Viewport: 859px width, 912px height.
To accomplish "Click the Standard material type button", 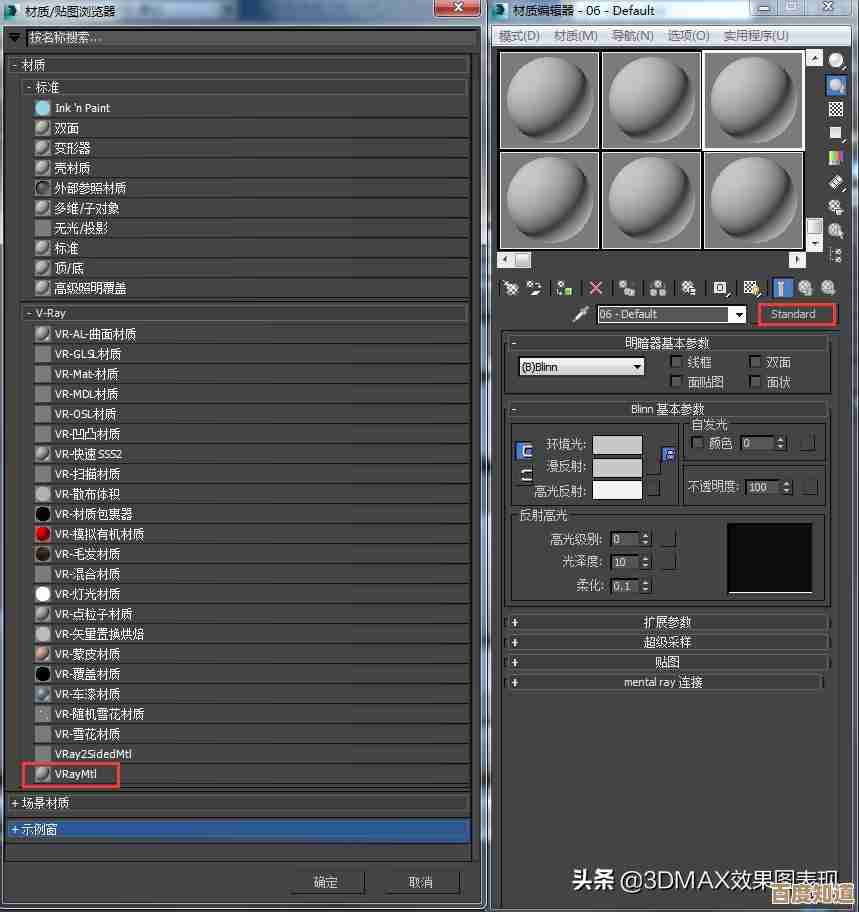I will coord(796,314).
